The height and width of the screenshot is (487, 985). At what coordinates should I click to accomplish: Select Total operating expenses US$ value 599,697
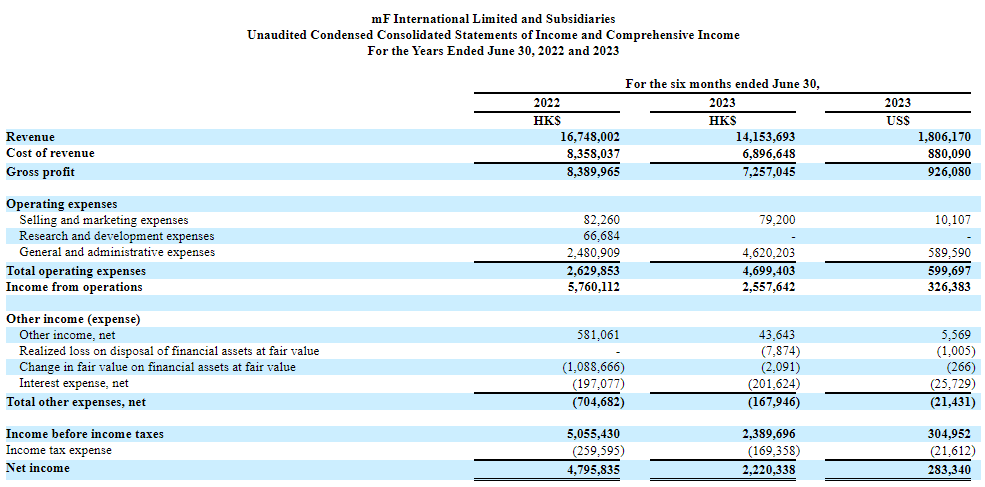tap(948, 271)
